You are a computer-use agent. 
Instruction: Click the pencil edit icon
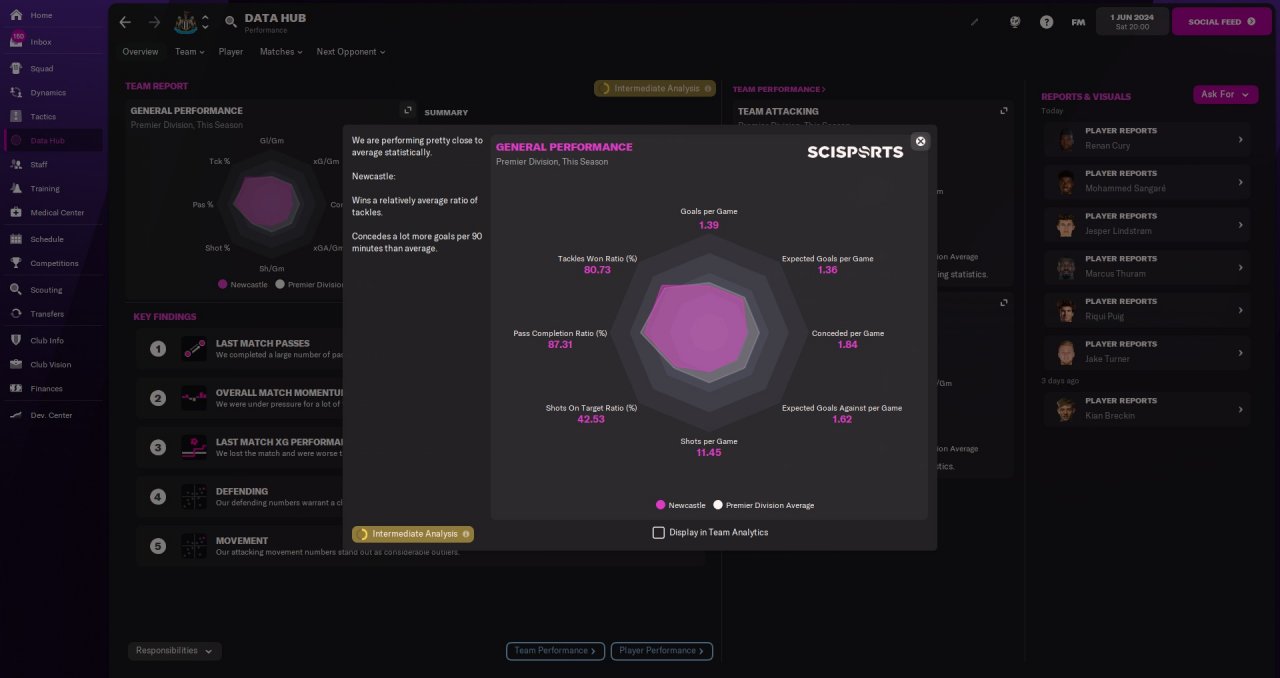[x=975, y=21]
